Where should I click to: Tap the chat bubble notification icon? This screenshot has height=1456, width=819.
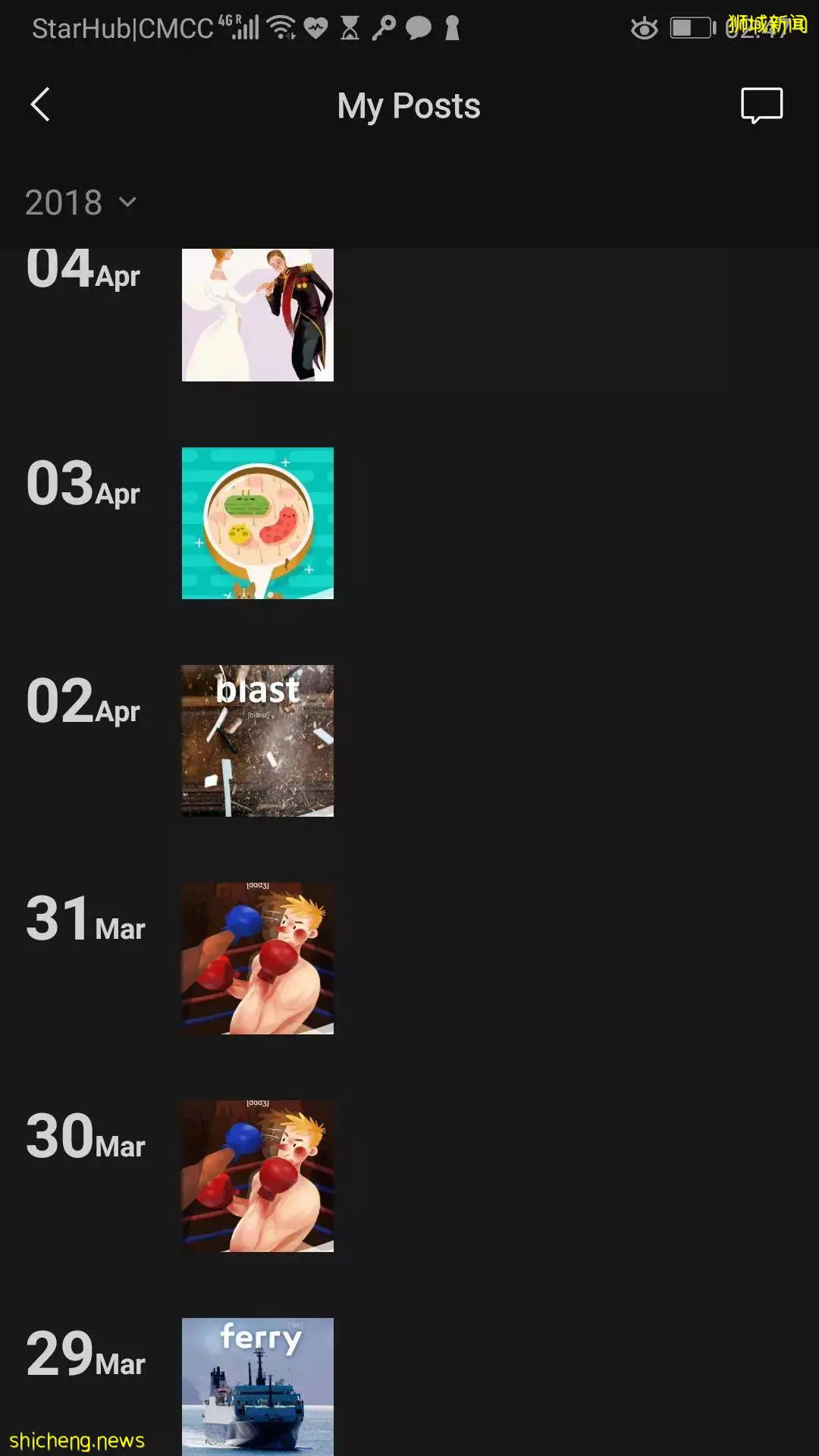click(x=419, y=28)
